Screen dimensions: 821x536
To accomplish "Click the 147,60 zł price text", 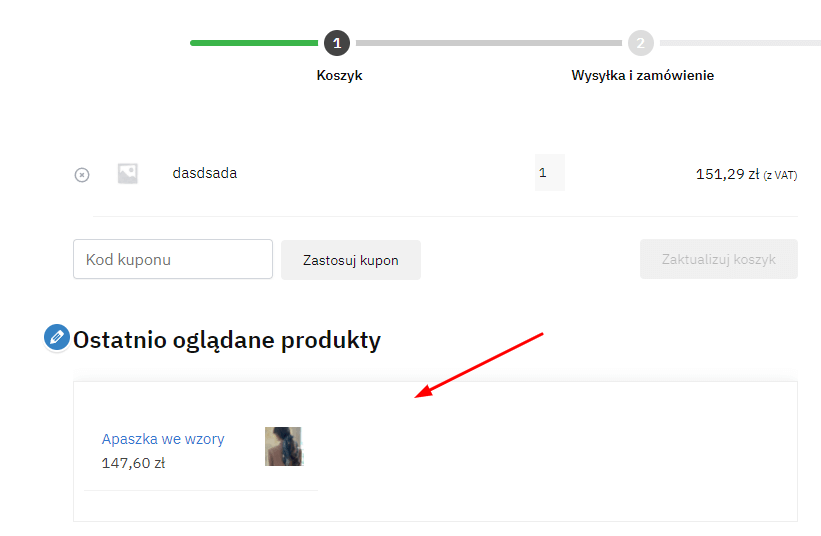I will coord(133,463).
